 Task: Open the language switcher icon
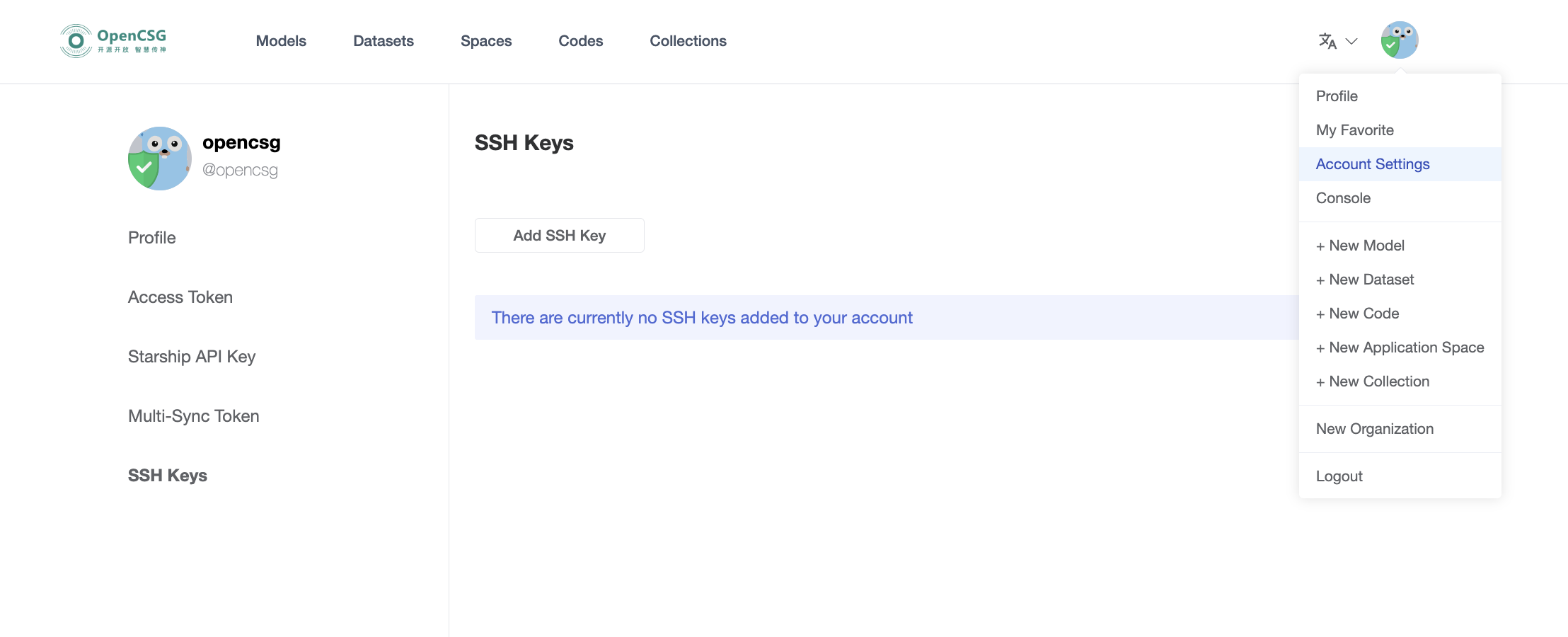coord(1327,41)
